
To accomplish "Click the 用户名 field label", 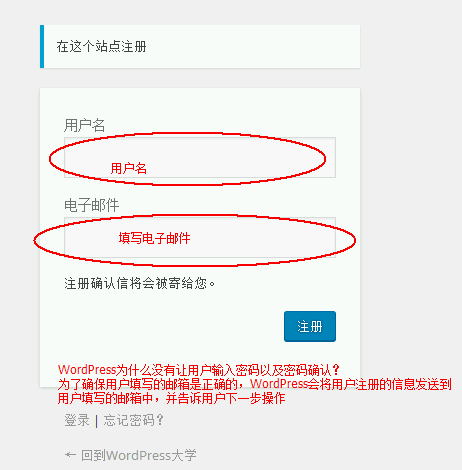I will point(84,125).
